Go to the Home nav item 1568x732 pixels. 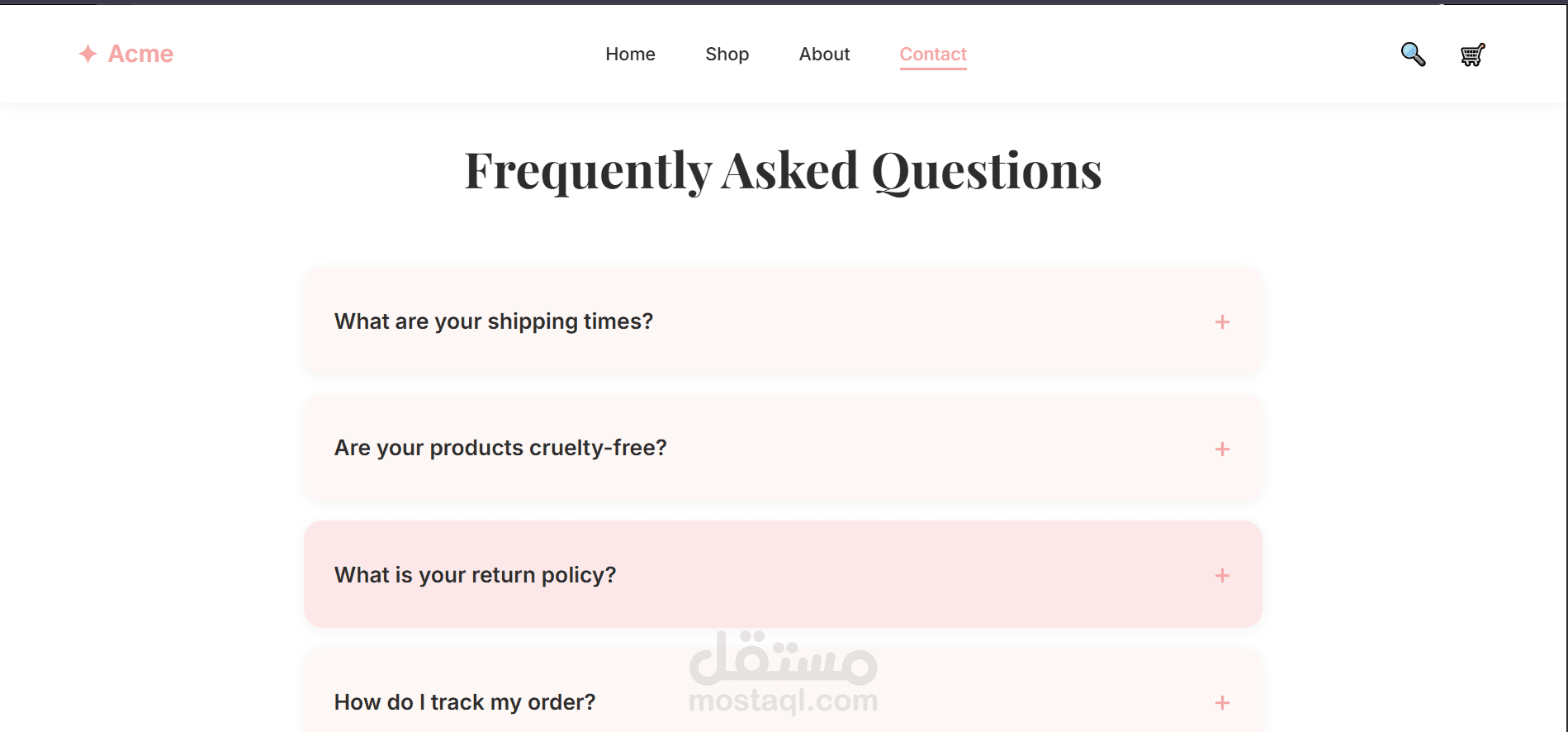click(630, 55)
